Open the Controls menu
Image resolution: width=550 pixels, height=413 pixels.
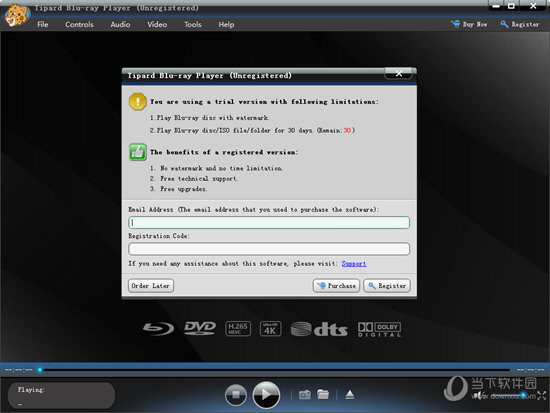click(79, 25)
